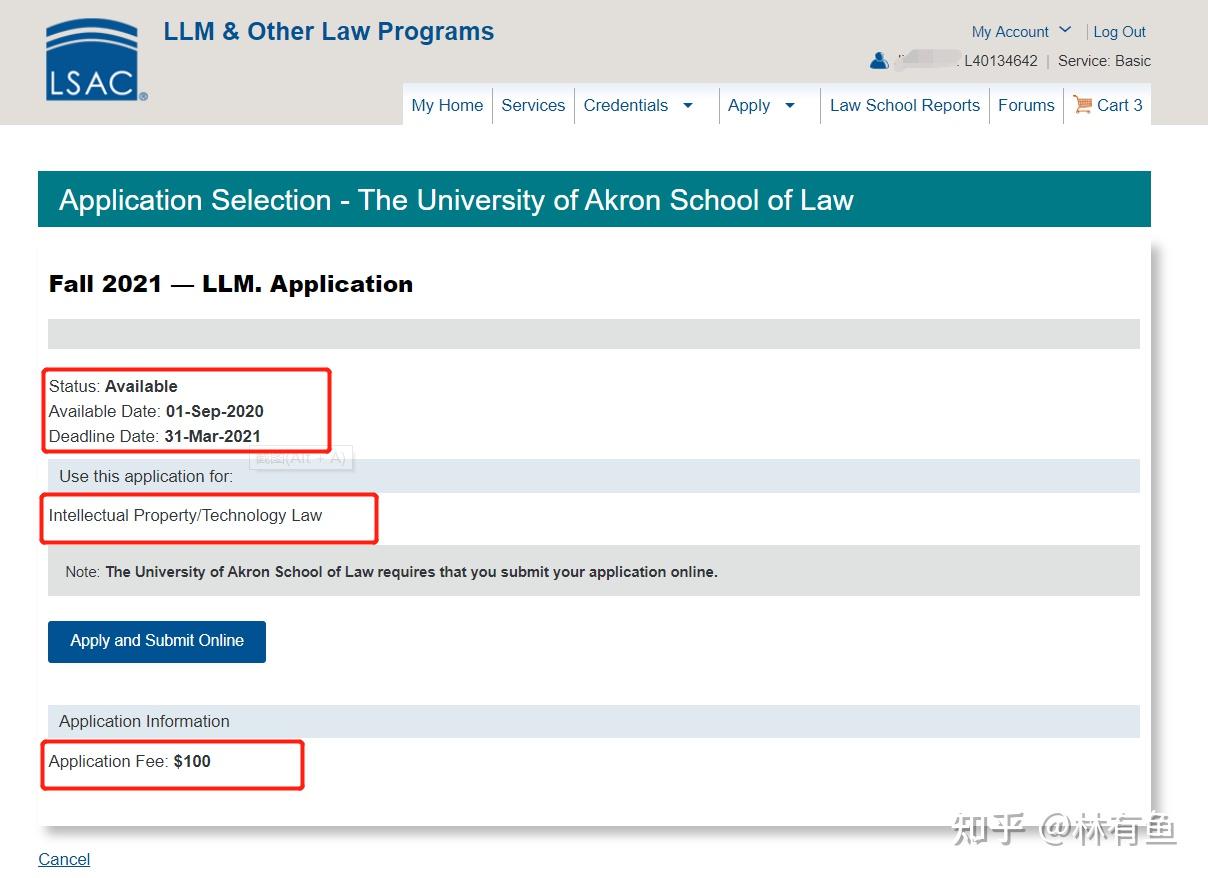Expand the My Account dropdown chevron
Image resolution: width=1208 pixels, height=878 pixels.
[x=1066, y=29]
